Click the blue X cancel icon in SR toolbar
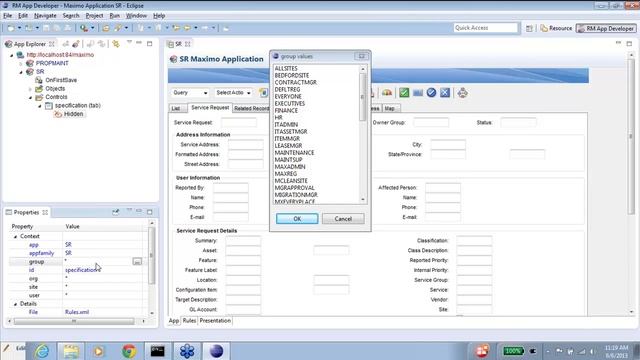 point(445,93)
